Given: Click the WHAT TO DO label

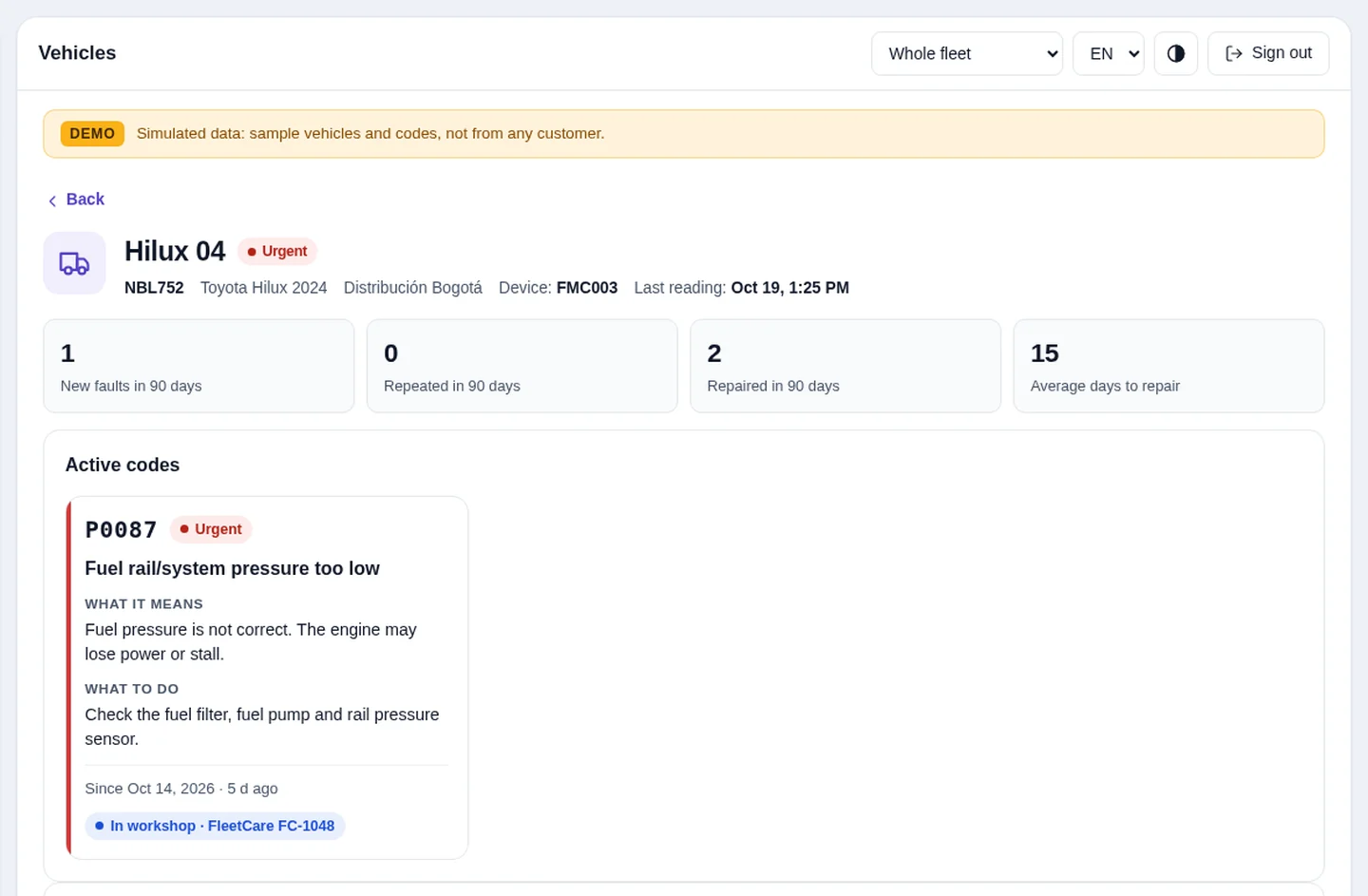Looking at the screenshot, I should click(131, 689).
